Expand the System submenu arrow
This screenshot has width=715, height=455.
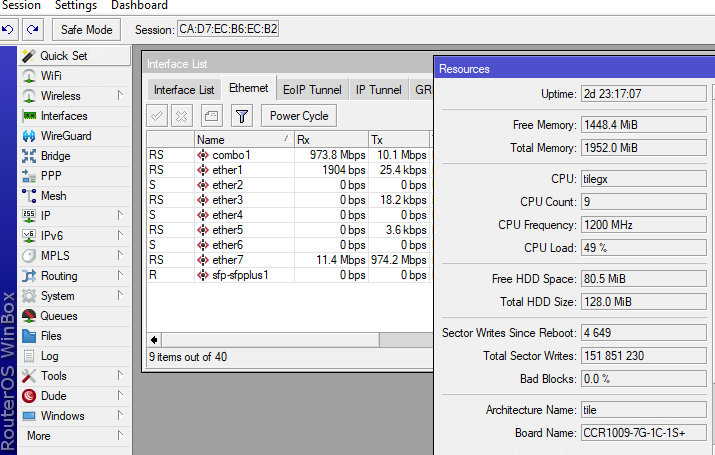[x=120, y=295]
